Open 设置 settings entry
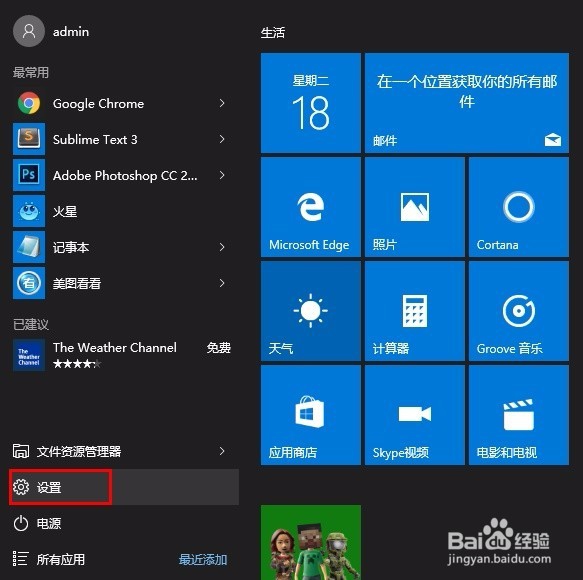 pos(123,487)
